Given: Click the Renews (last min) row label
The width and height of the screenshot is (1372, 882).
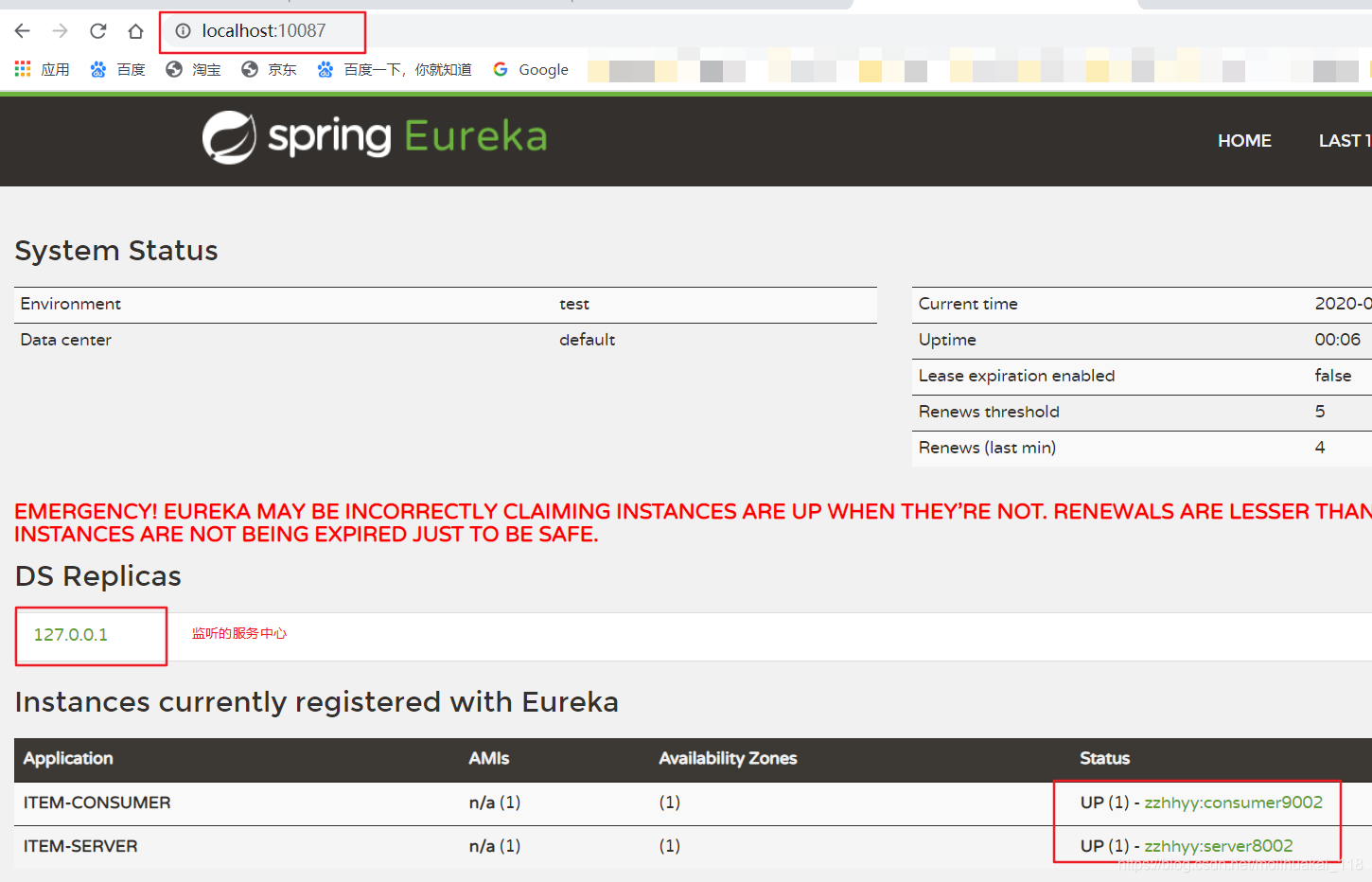Looking at the screenshot, I should [987, 448].
